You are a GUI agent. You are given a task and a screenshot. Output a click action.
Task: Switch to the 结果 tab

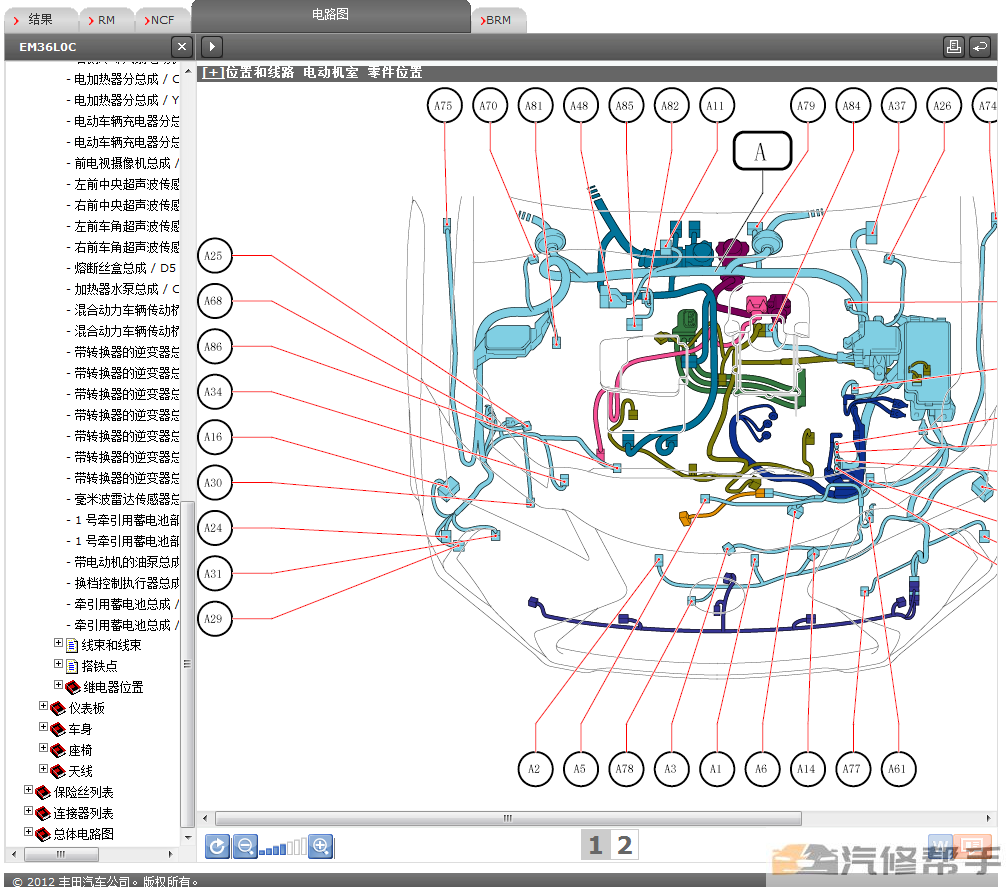click(x=40, y=20)
